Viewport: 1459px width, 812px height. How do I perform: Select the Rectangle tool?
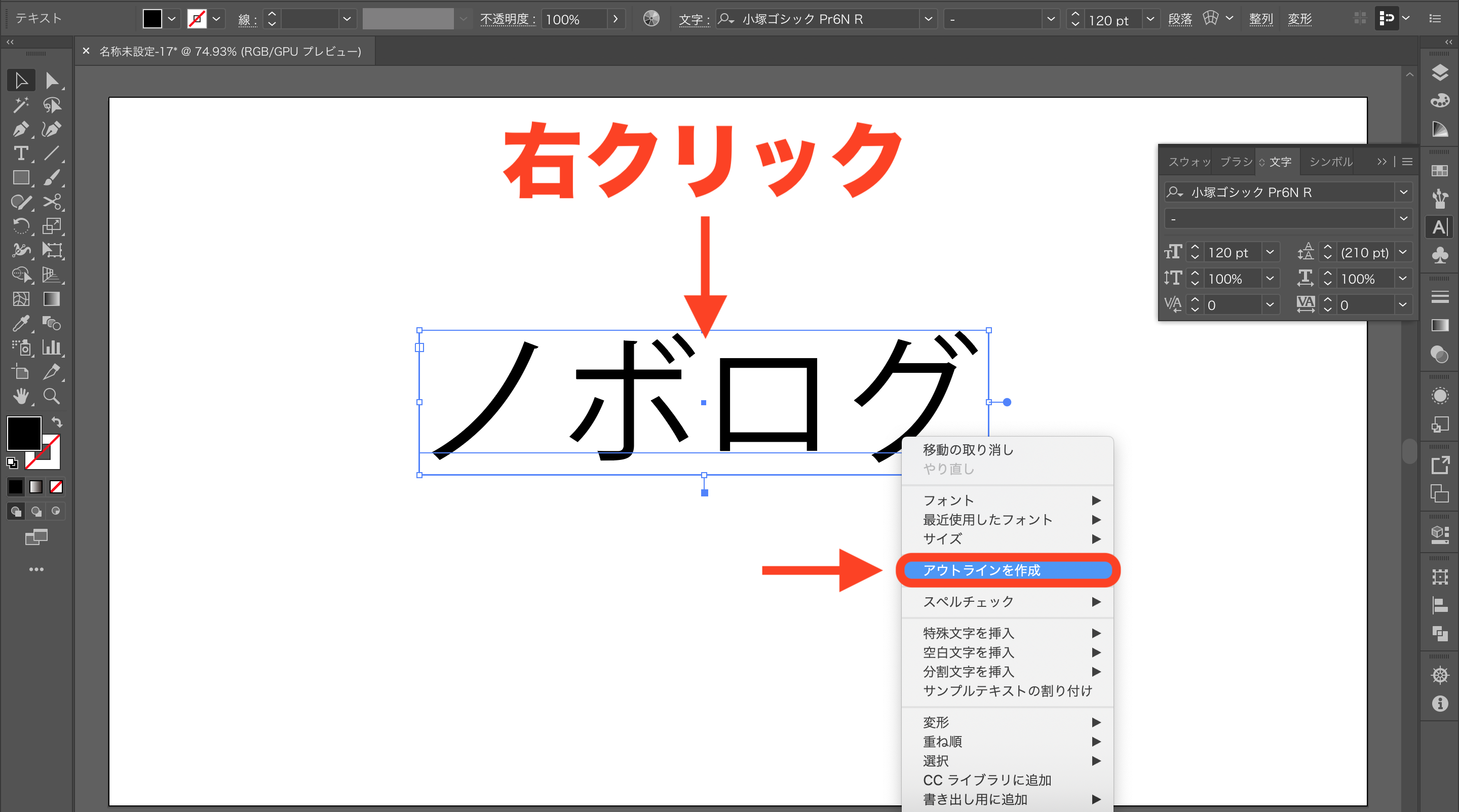coord(21,178)
